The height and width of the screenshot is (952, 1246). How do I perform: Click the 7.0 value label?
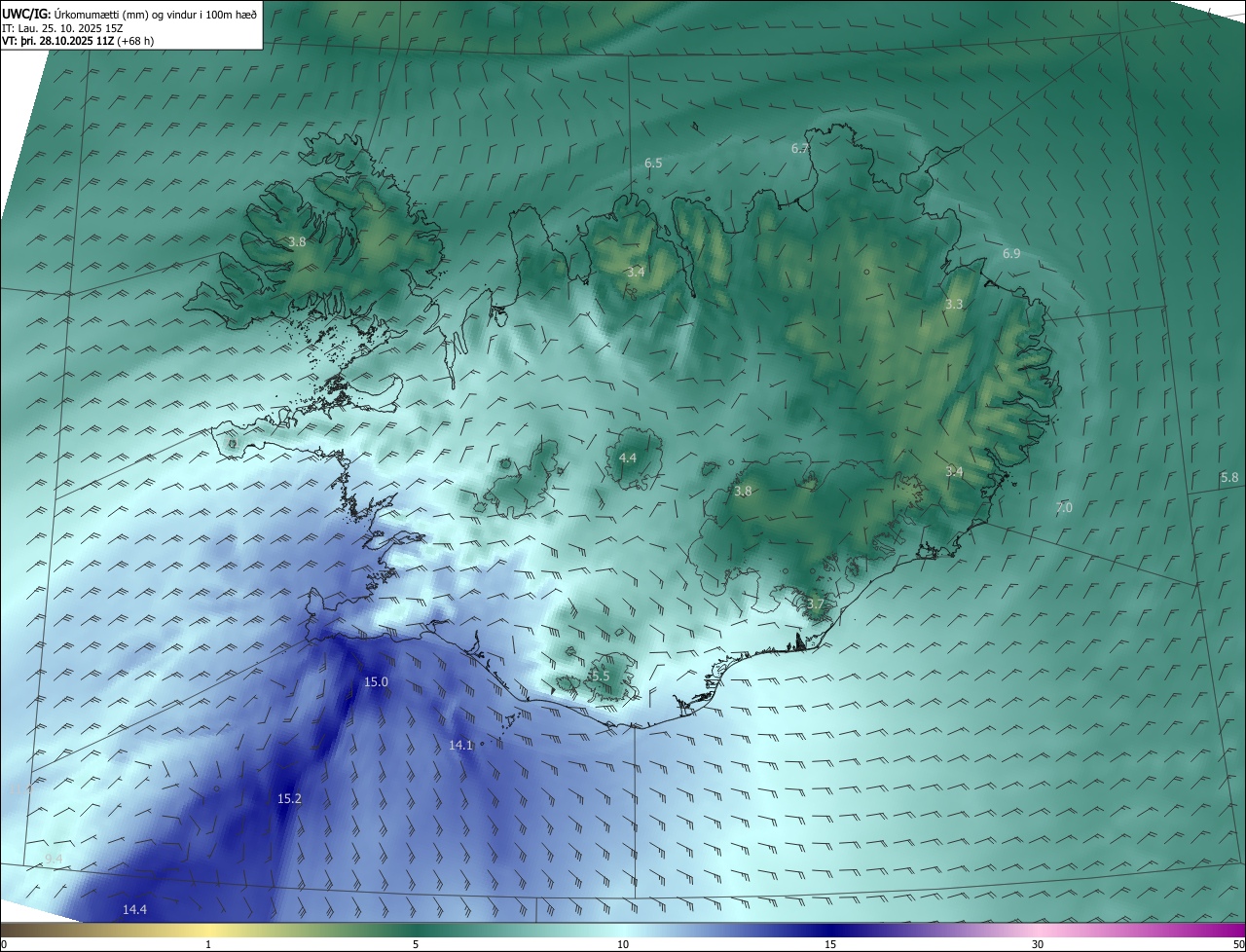click(1064, 507)
